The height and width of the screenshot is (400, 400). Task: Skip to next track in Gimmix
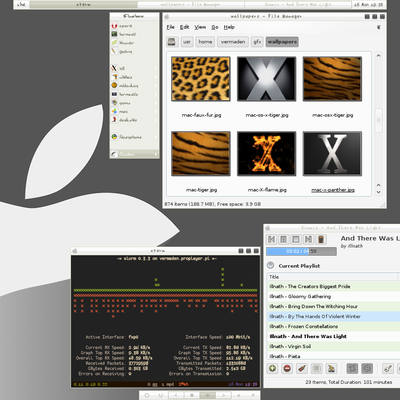[308, 239]
